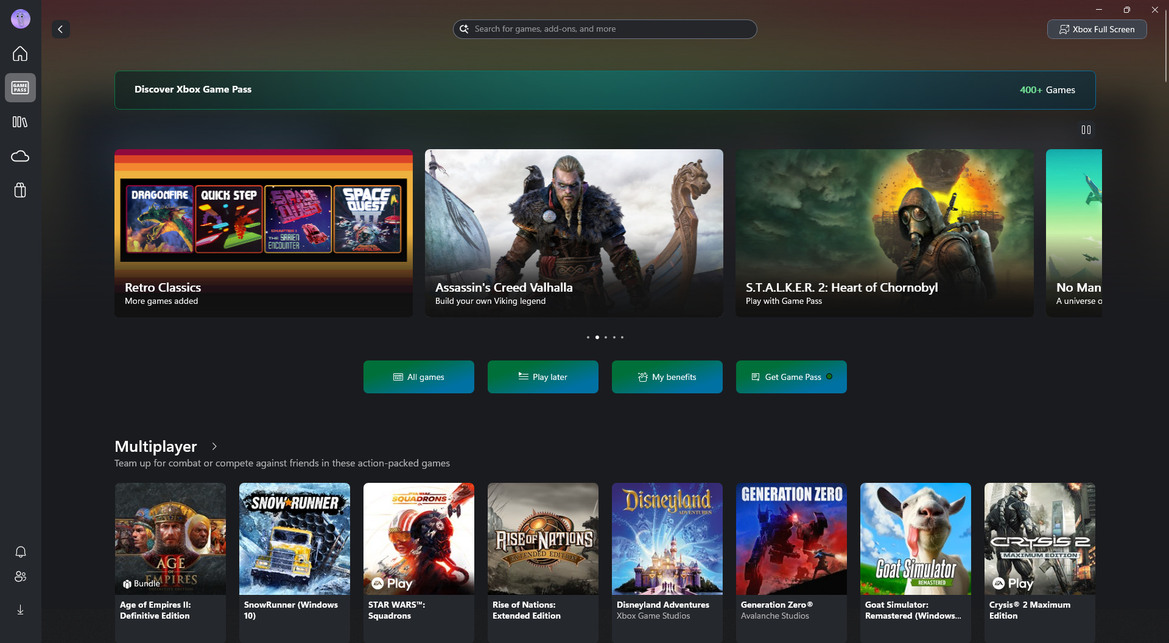
Task: Open the downloads queue icon
Action: coord(20,610)
